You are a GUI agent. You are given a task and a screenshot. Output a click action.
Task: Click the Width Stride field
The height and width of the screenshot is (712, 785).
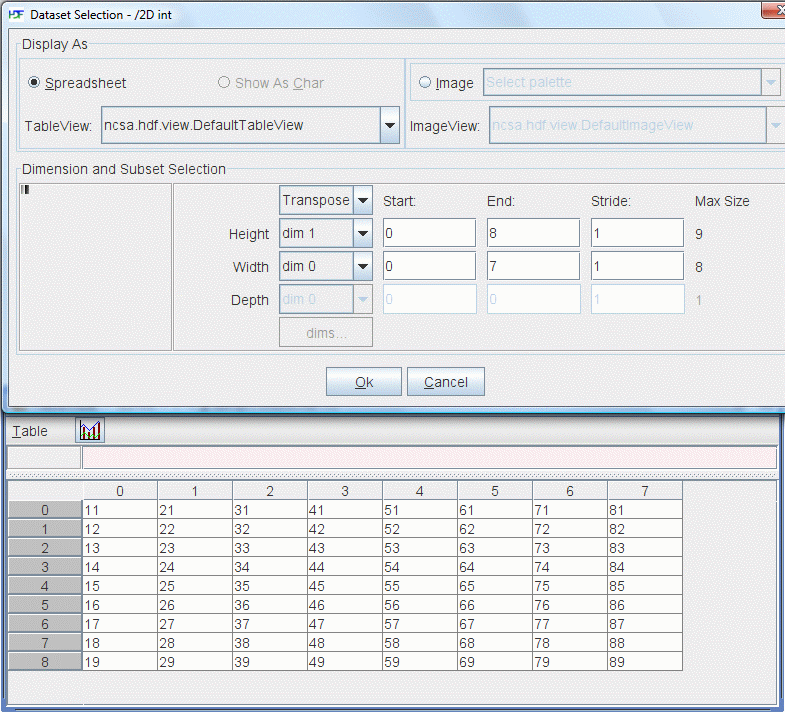[637, 266]
